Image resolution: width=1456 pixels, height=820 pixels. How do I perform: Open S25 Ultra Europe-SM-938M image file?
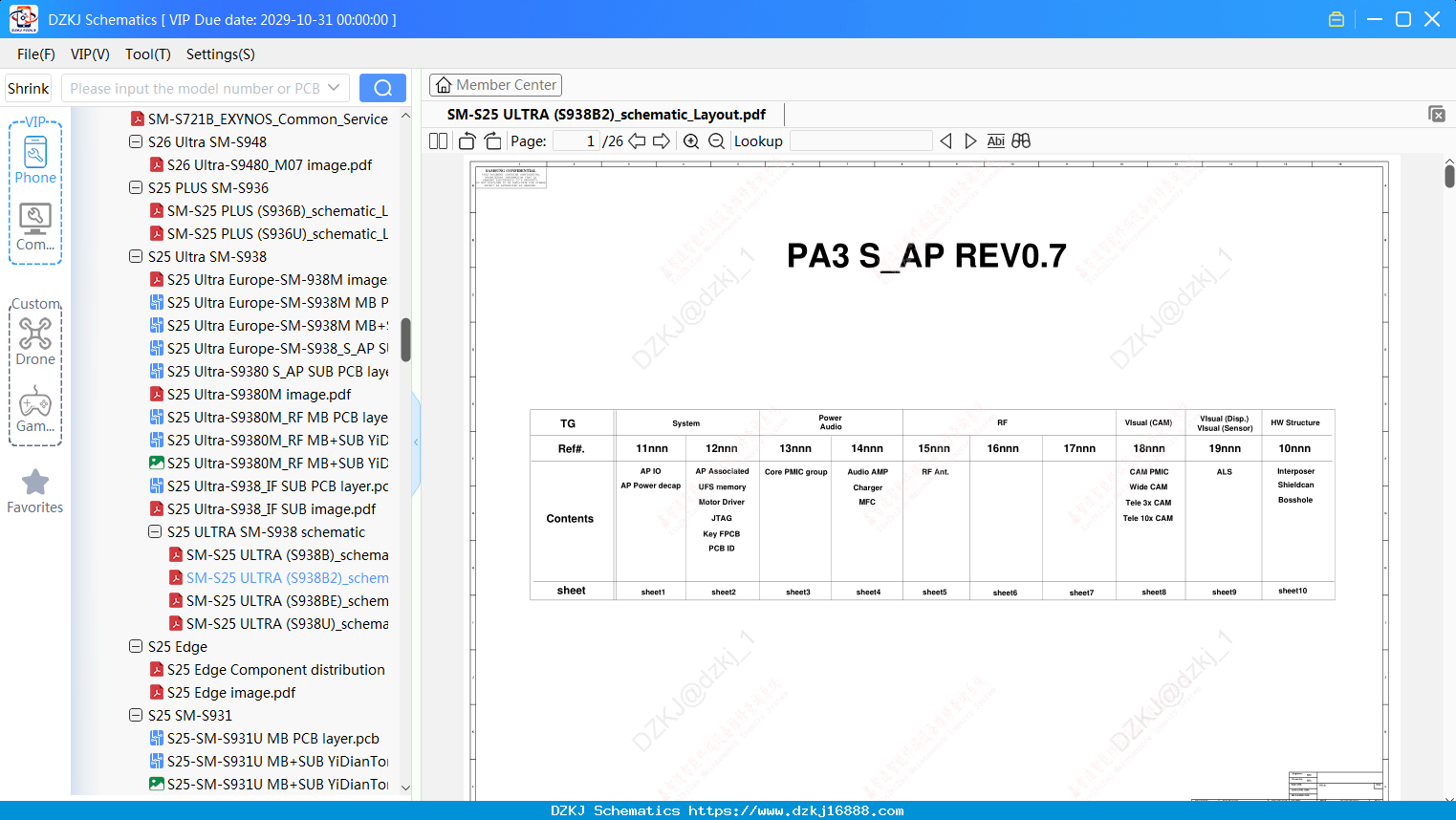click(x=269, y=280)
